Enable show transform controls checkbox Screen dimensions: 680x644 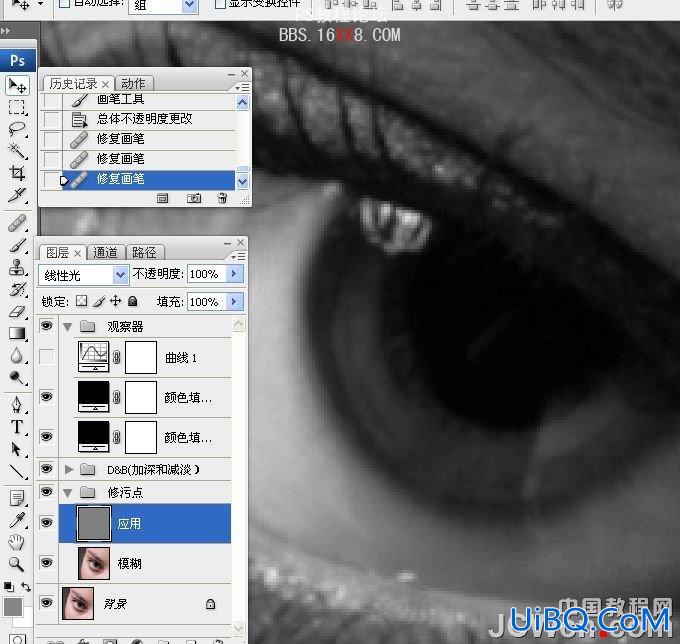click(x=220, y=3)
